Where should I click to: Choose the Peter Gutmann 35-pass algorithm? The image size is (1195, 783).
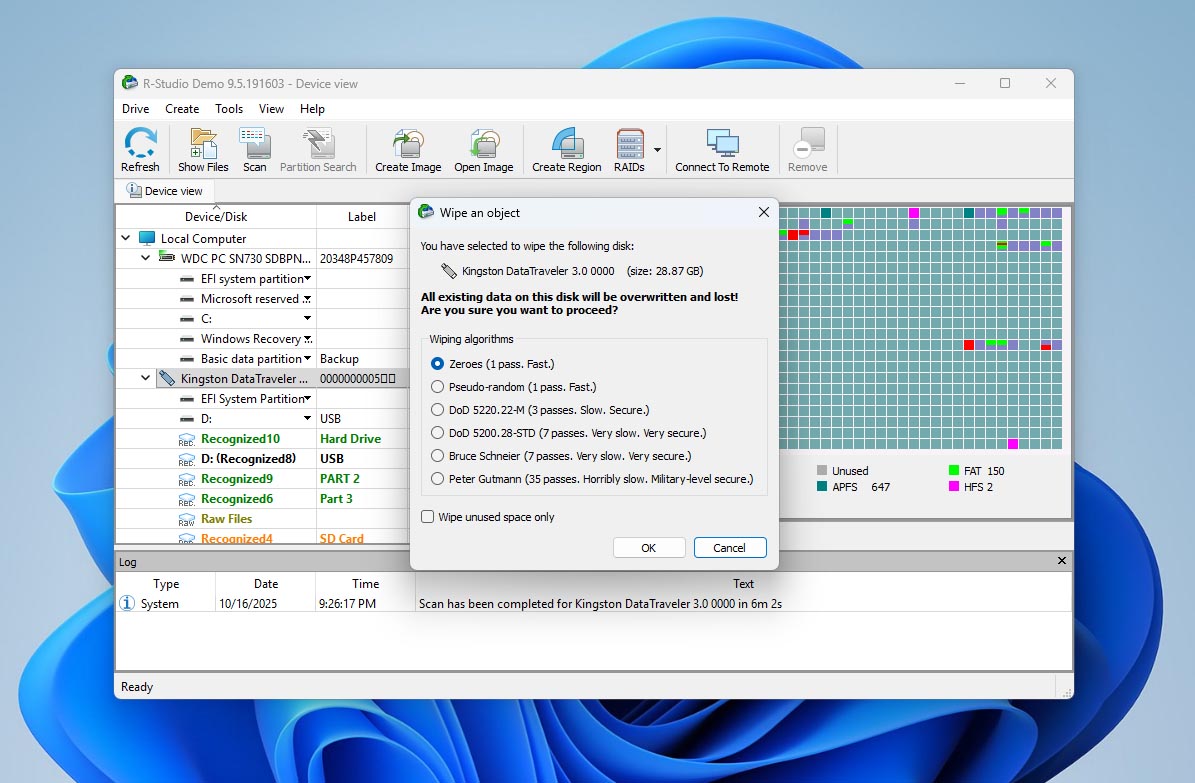point(437,478)
